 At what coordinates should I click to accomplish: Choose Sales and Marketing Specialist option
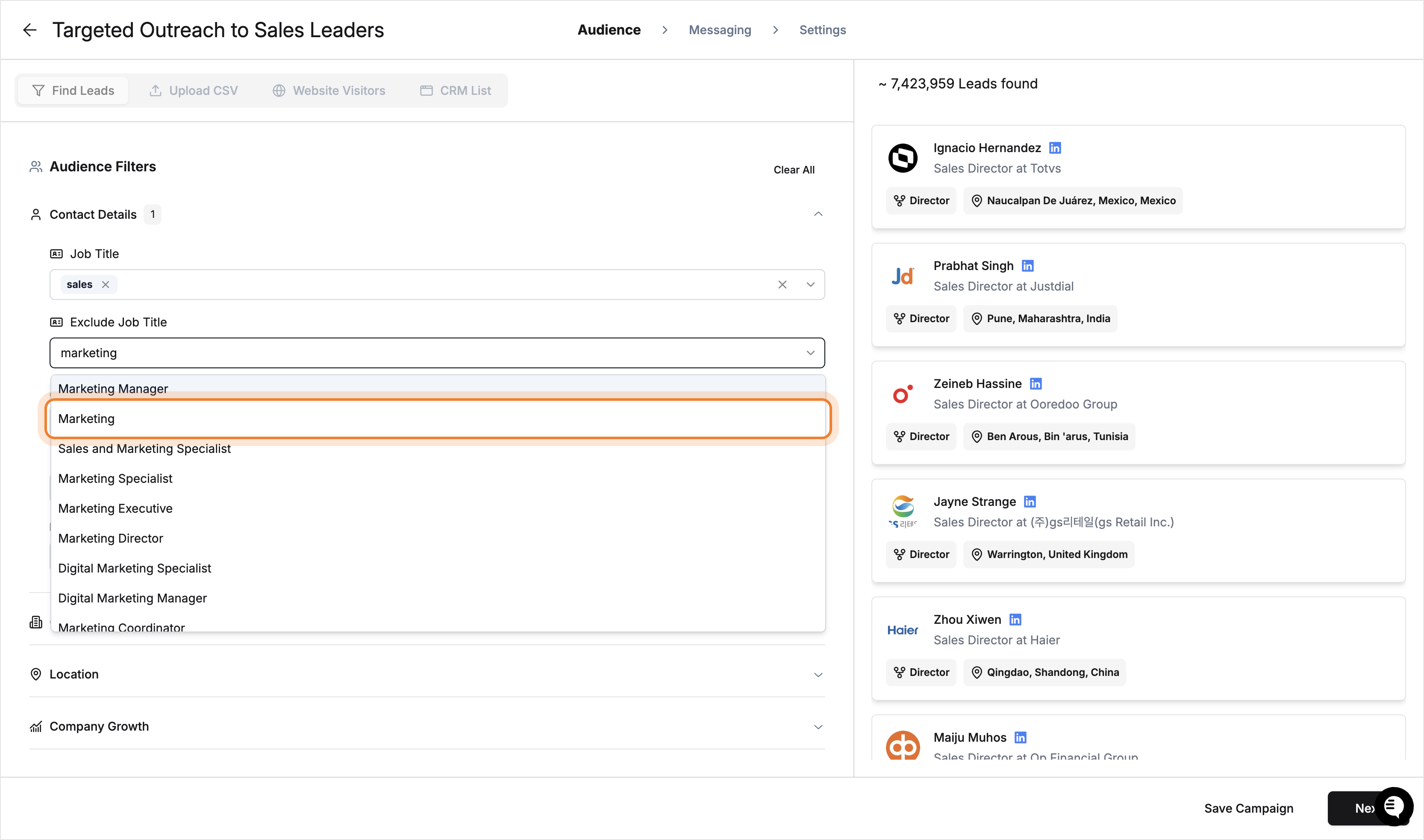[x=438, y=448]
